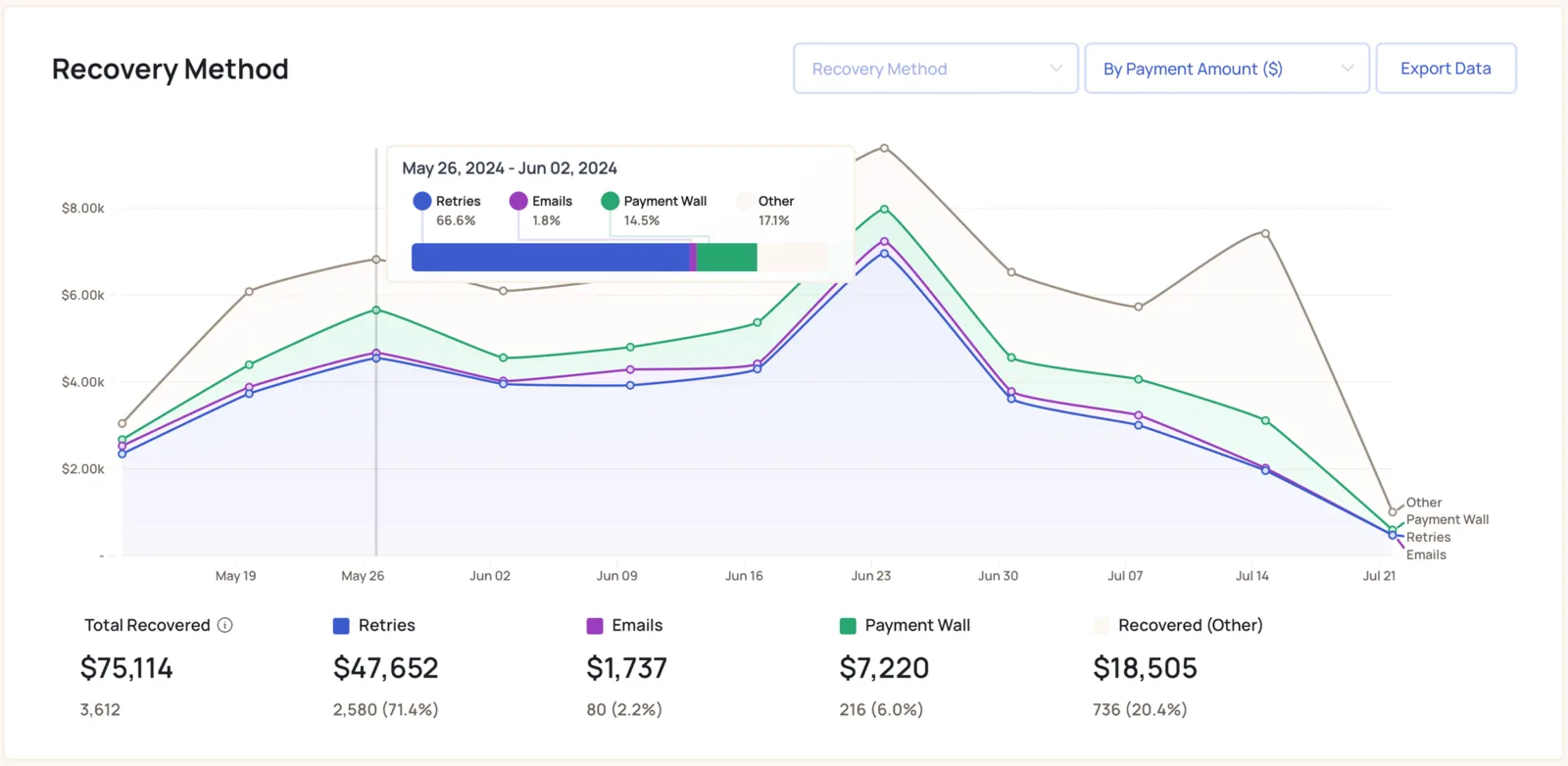Click the 736 (20.4%) Recovered (Other) count
This screenshot has height=766, width=1568.
[x=1140, y=709]
